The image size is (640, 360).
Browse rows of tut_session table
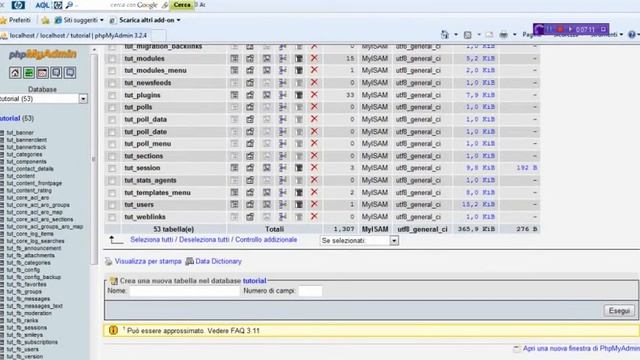click(x=234, y=168)
